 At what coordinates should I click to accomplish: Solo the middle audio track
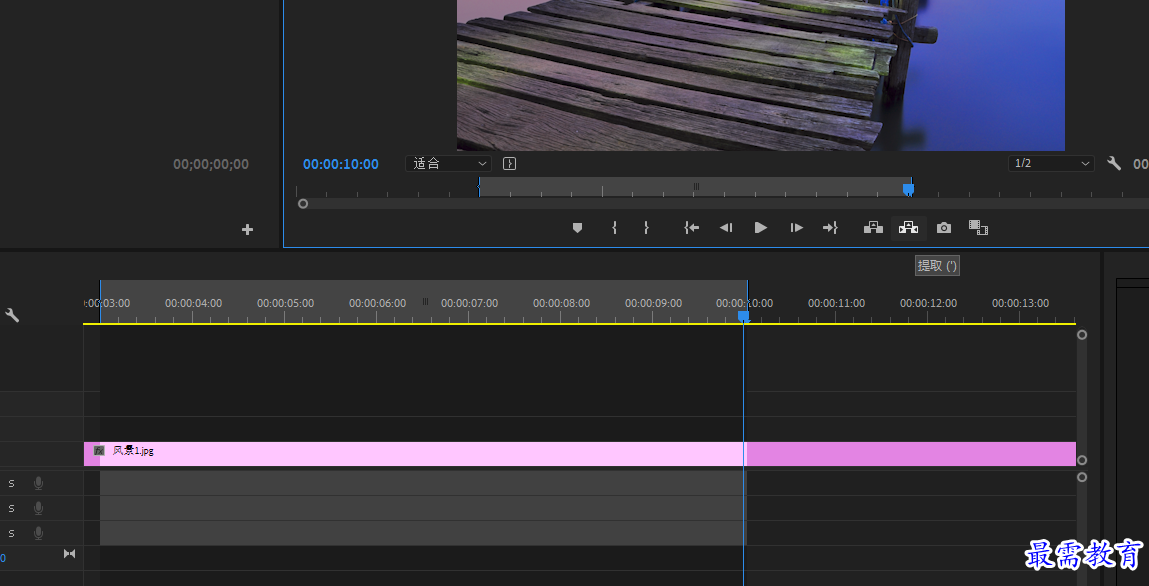(11, 508)
